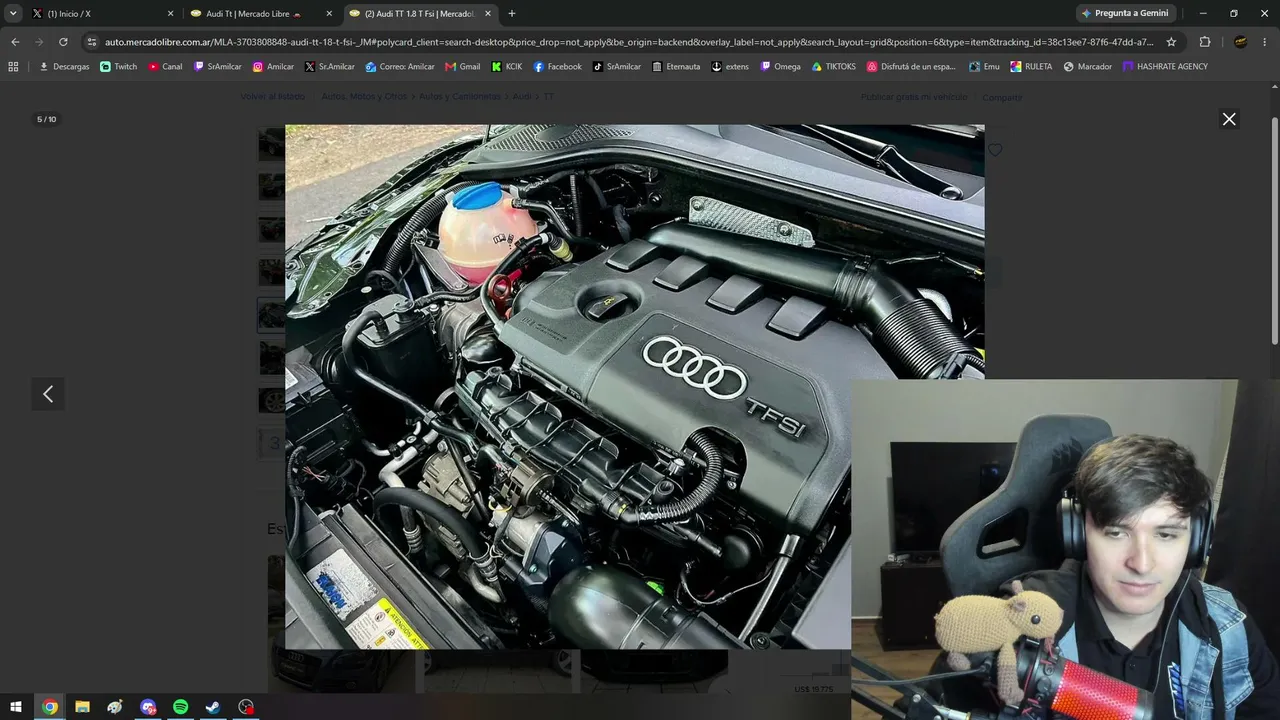Close the Inicio / X tab
Image resolution: width=1280 pixels, height=720 pixels.
[170, 14]
